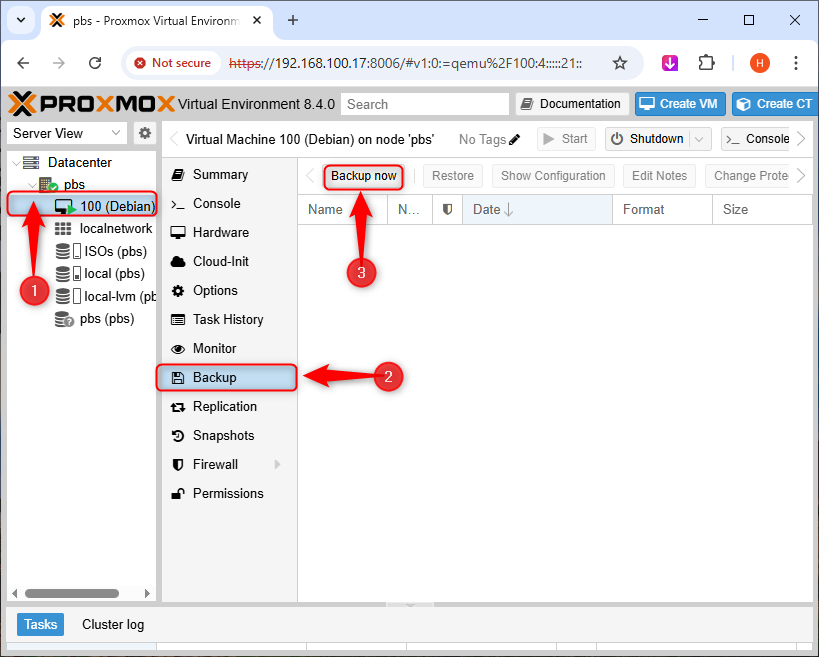Sort by the Date column header
This screenshot has height=657, width=819.
pos(537,209)
